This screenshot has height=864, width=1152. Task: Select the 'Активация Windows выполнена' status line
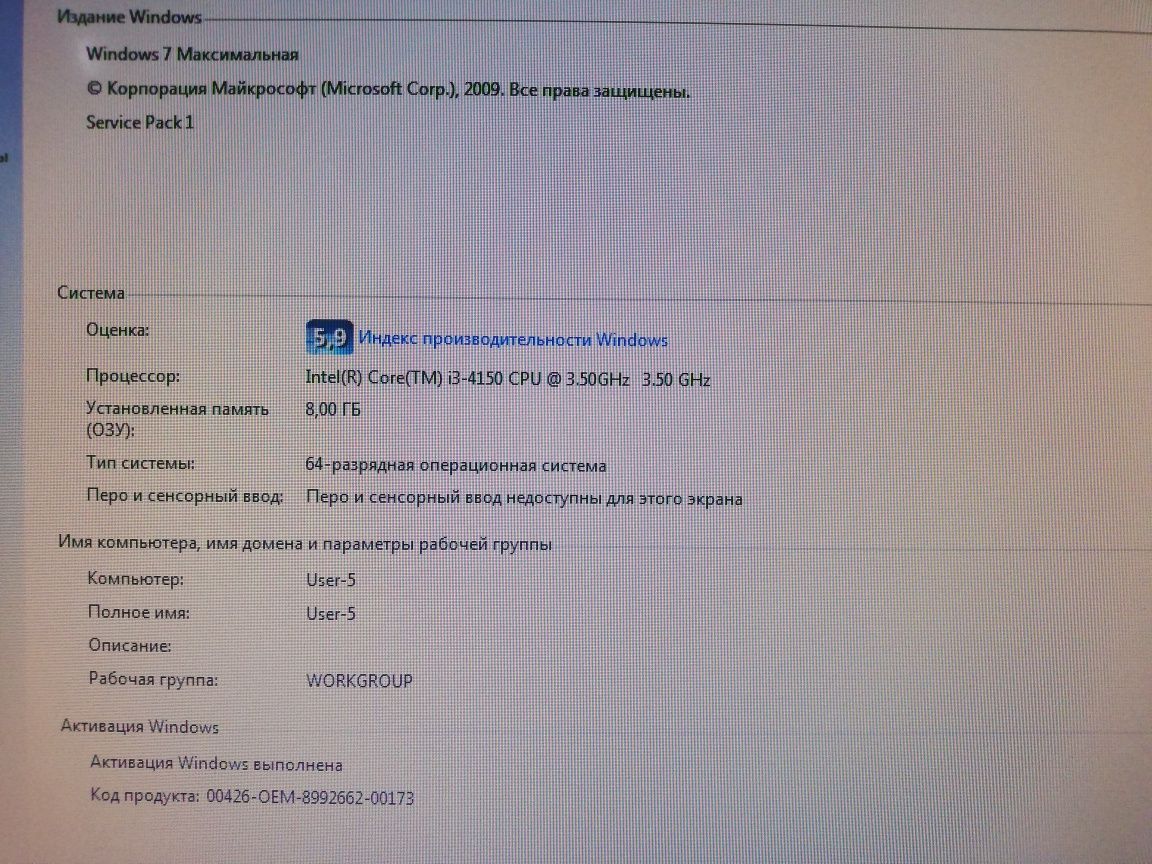pyautogui.click(x=217, y=764)
